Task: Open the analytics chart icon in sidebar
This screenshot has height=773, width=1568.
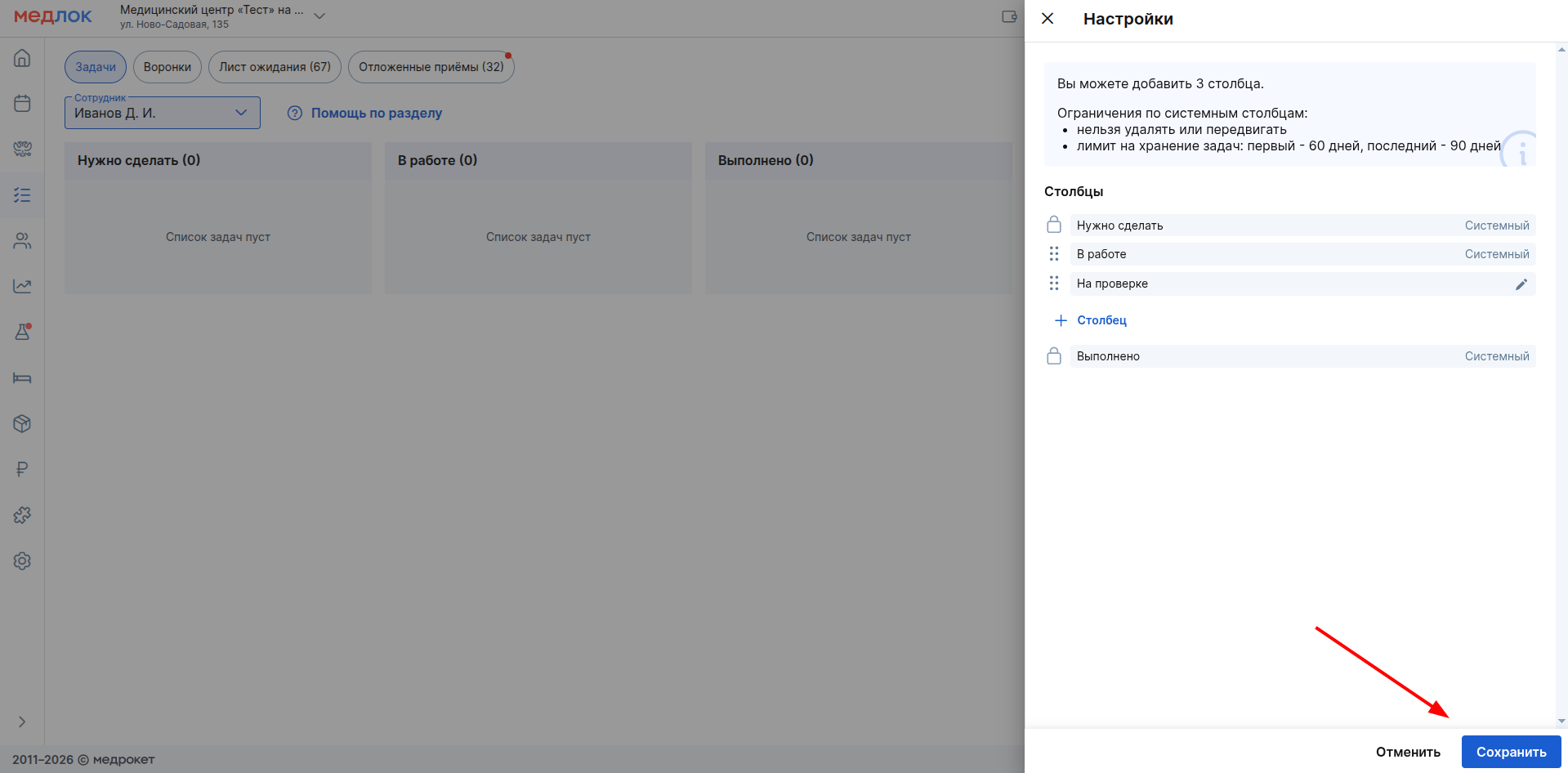Action: click(x=22, y=286)
